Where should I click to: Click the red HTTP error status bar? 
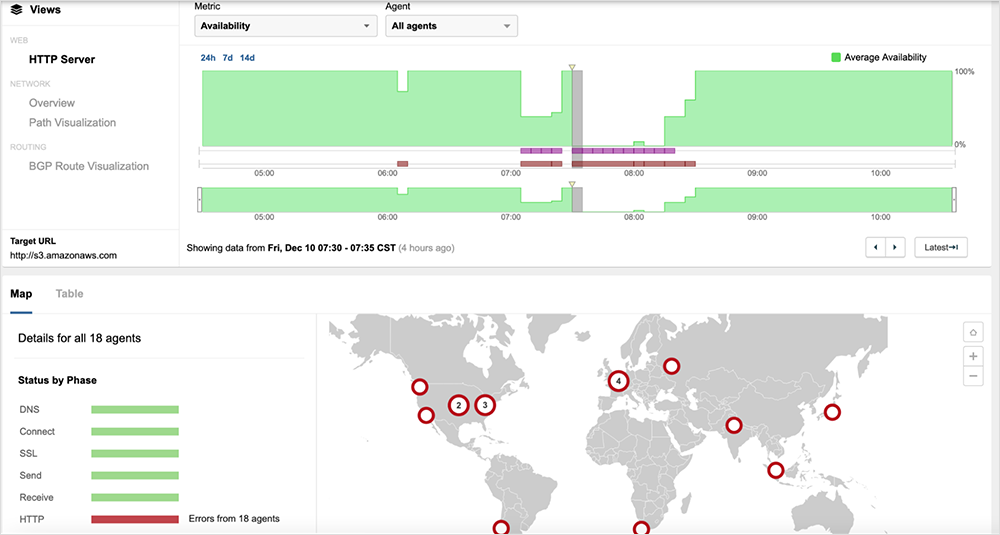134,519
